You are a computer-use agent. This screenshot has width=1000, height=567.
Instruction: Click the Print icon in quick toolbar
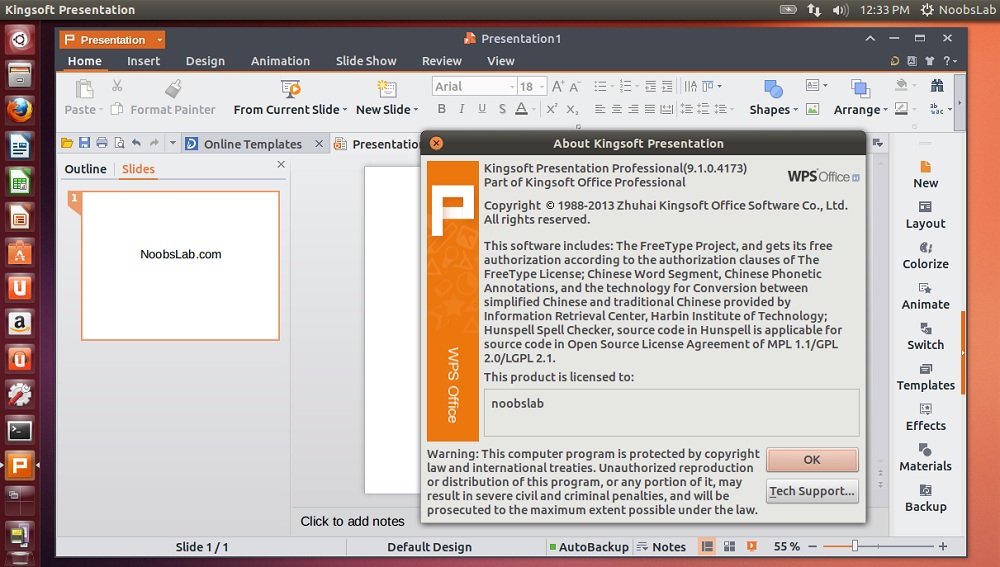[102, 143]
